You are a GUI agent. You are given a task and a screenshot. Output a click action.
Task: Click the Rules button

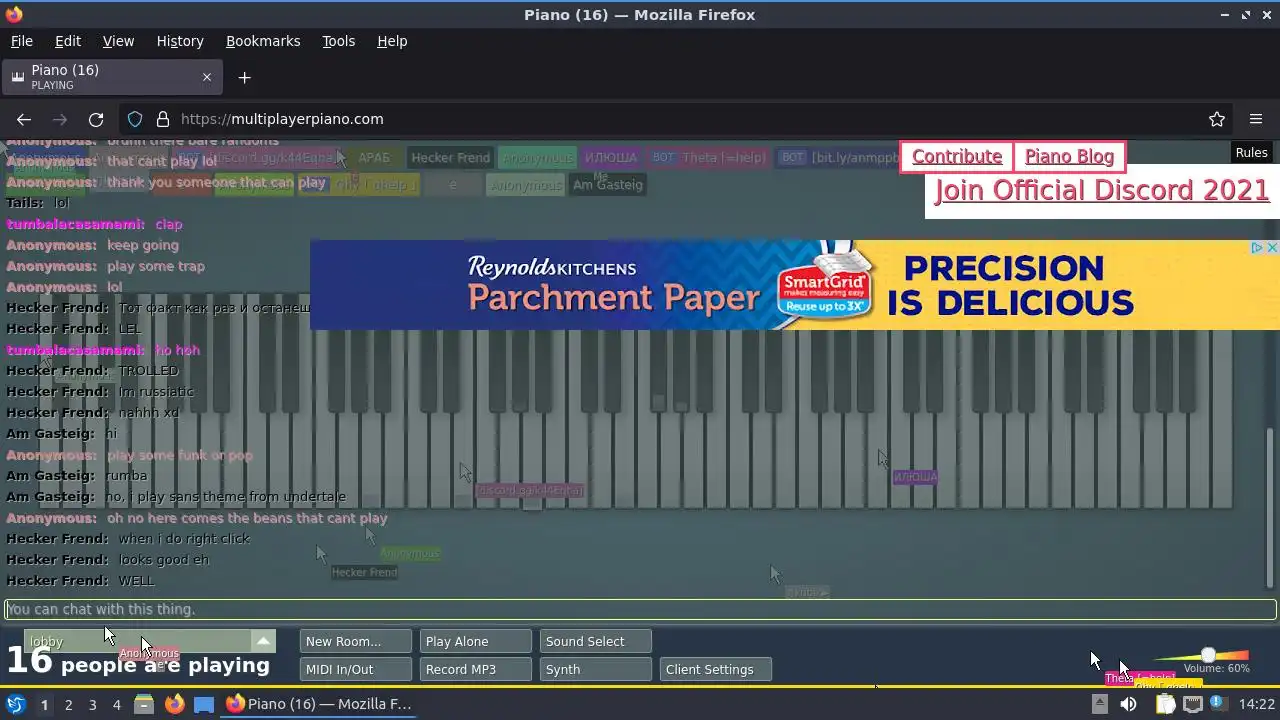[x=1251, y=153]
